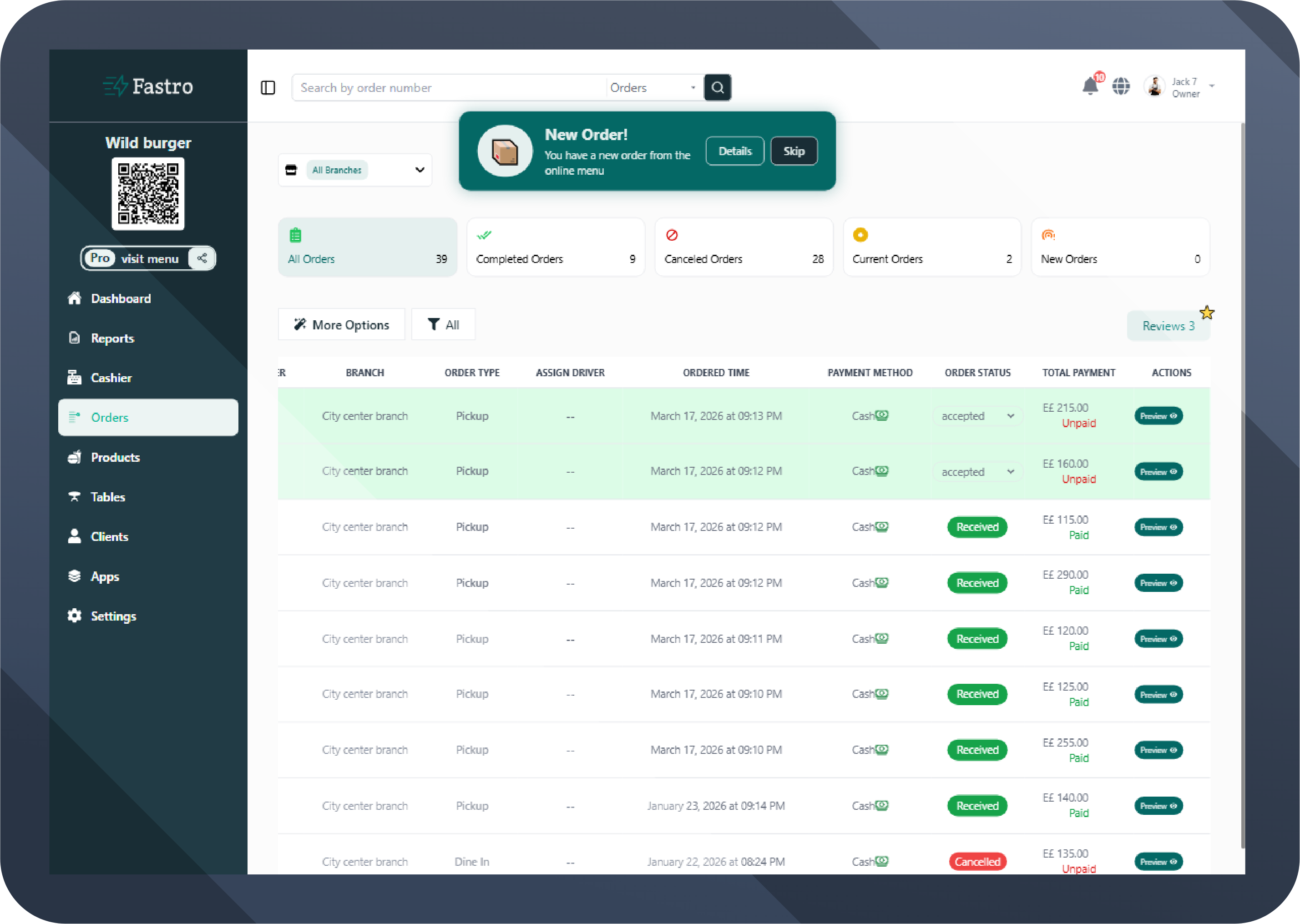Open Cashier from sidebar
The image size is (1300, 924).
[x=148, y=378]
